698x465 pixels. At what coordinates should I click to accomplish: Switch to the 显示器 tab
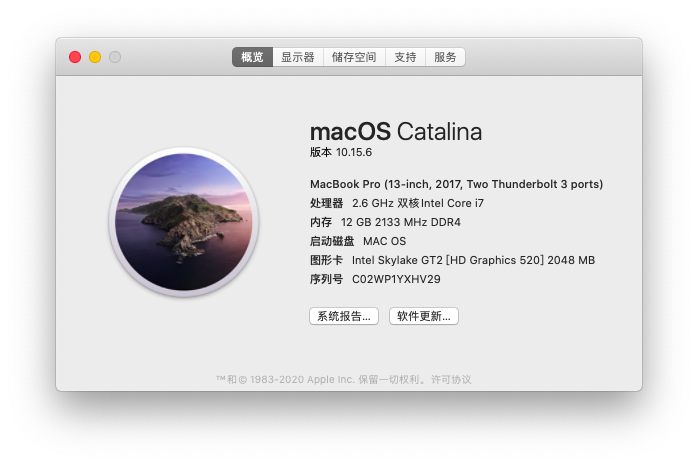tap(298, 57)
